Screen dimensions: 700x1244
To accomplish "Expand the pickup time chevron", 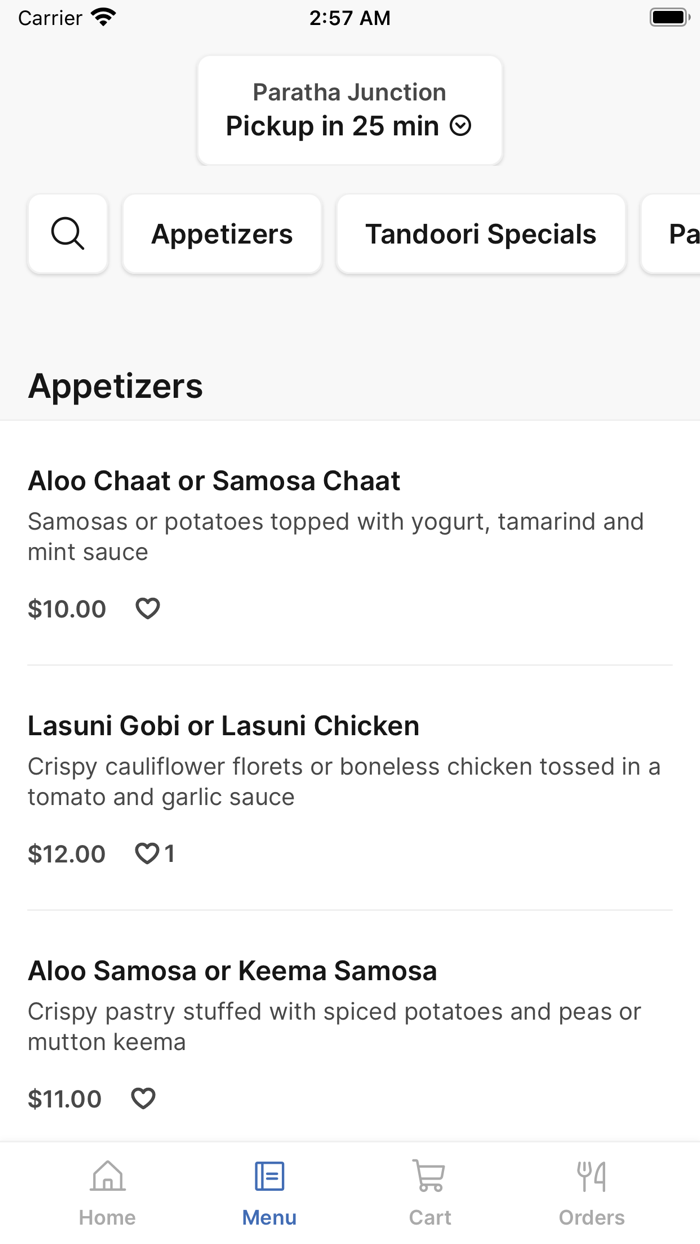I will coord(460,126).
